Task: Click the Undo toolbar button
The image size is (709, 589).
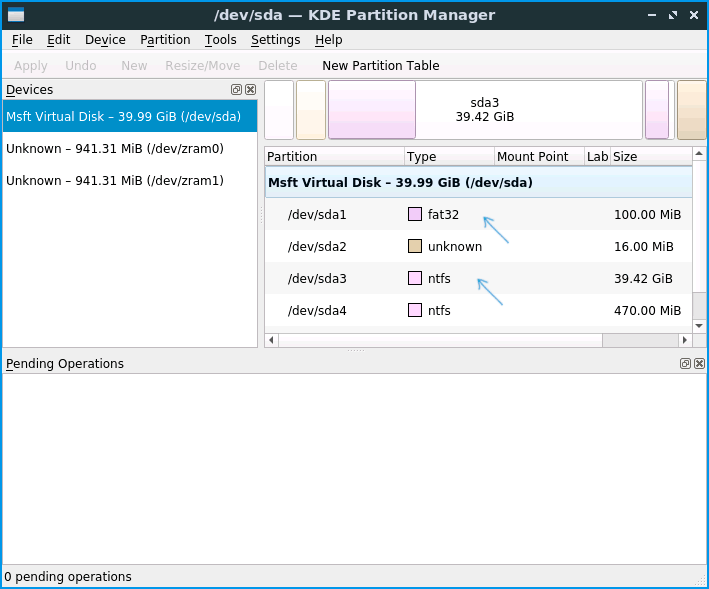Action: 80,66
